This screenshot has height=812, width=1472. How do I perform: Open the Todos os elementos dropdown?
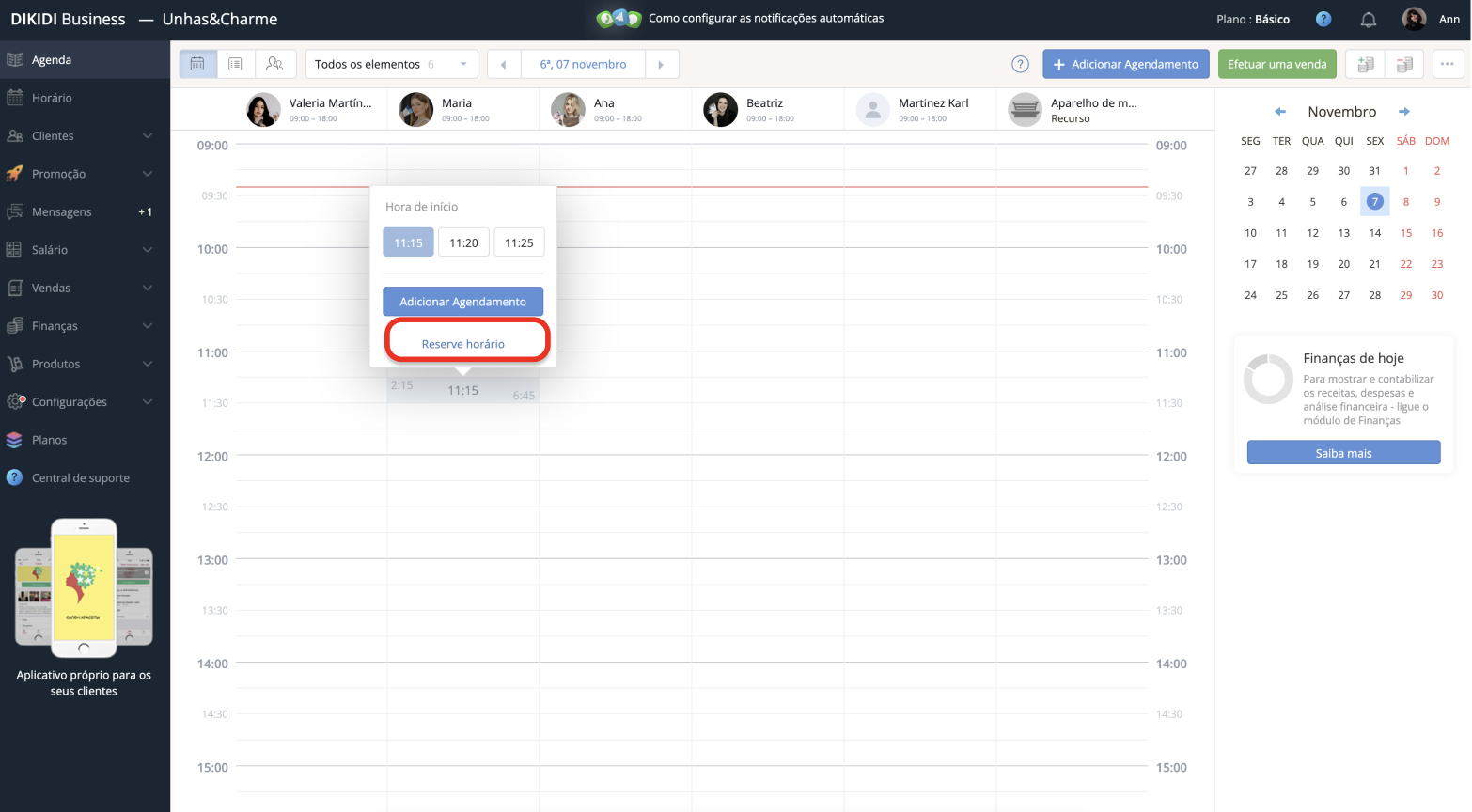391,64
